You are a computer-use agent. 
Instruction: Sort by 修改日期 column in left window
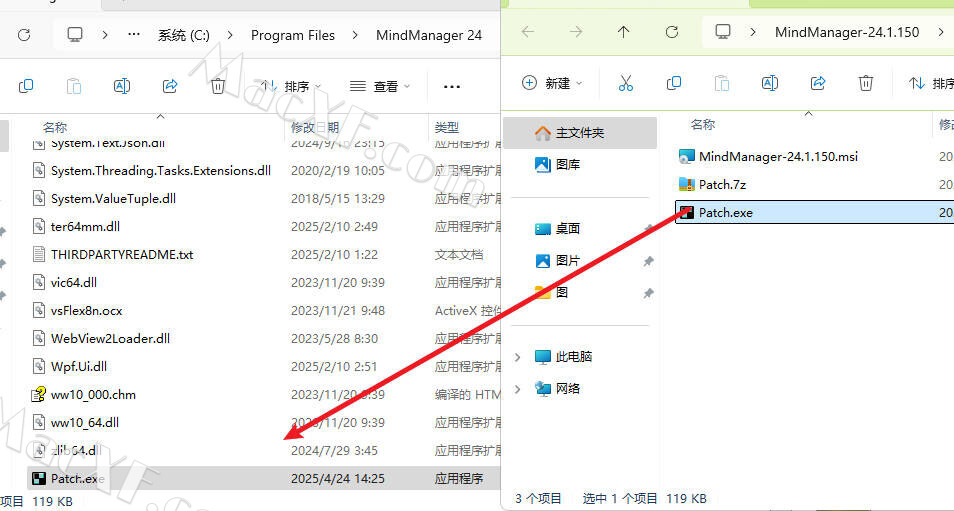point(315,128)
